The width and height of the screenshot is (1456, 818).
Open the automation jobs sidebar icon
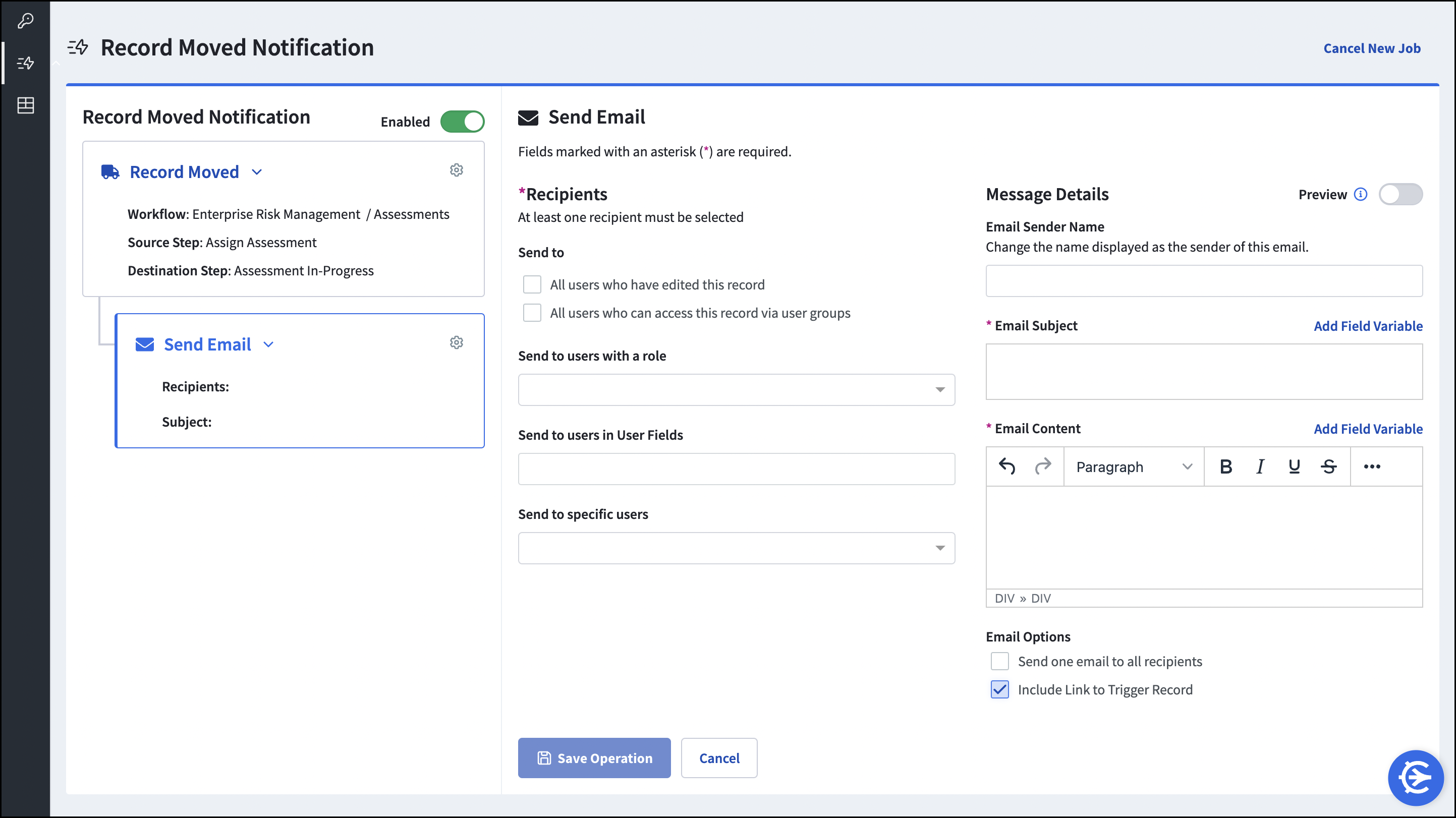(25, 63)
